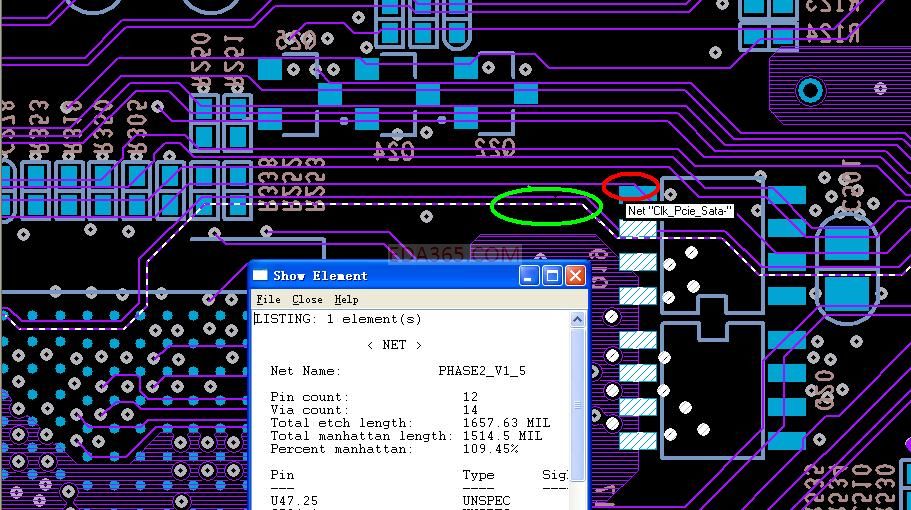911x510 pixels.
Task: Select the 1514.5 MIL manhattan length value
Action: [x=502, y=436]
